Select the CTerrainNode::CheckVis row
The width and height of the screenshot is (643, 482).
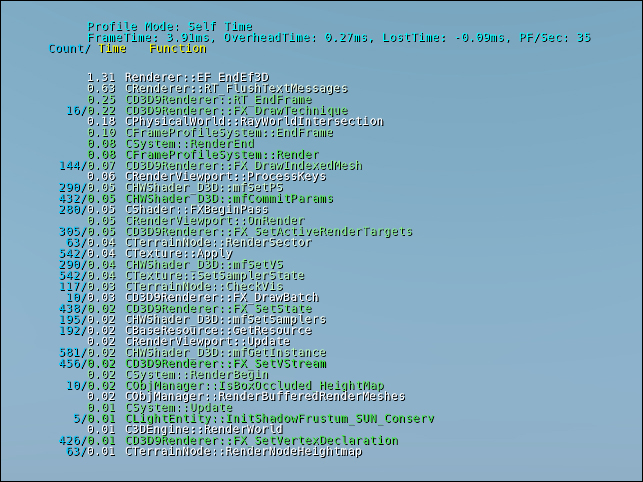pos(171,287)
